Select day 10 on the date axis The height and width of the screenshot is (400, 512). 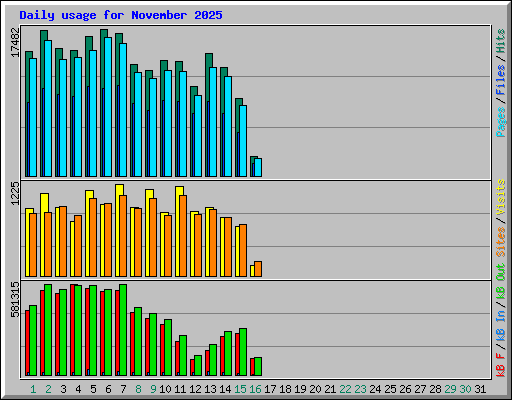[165, 389]
